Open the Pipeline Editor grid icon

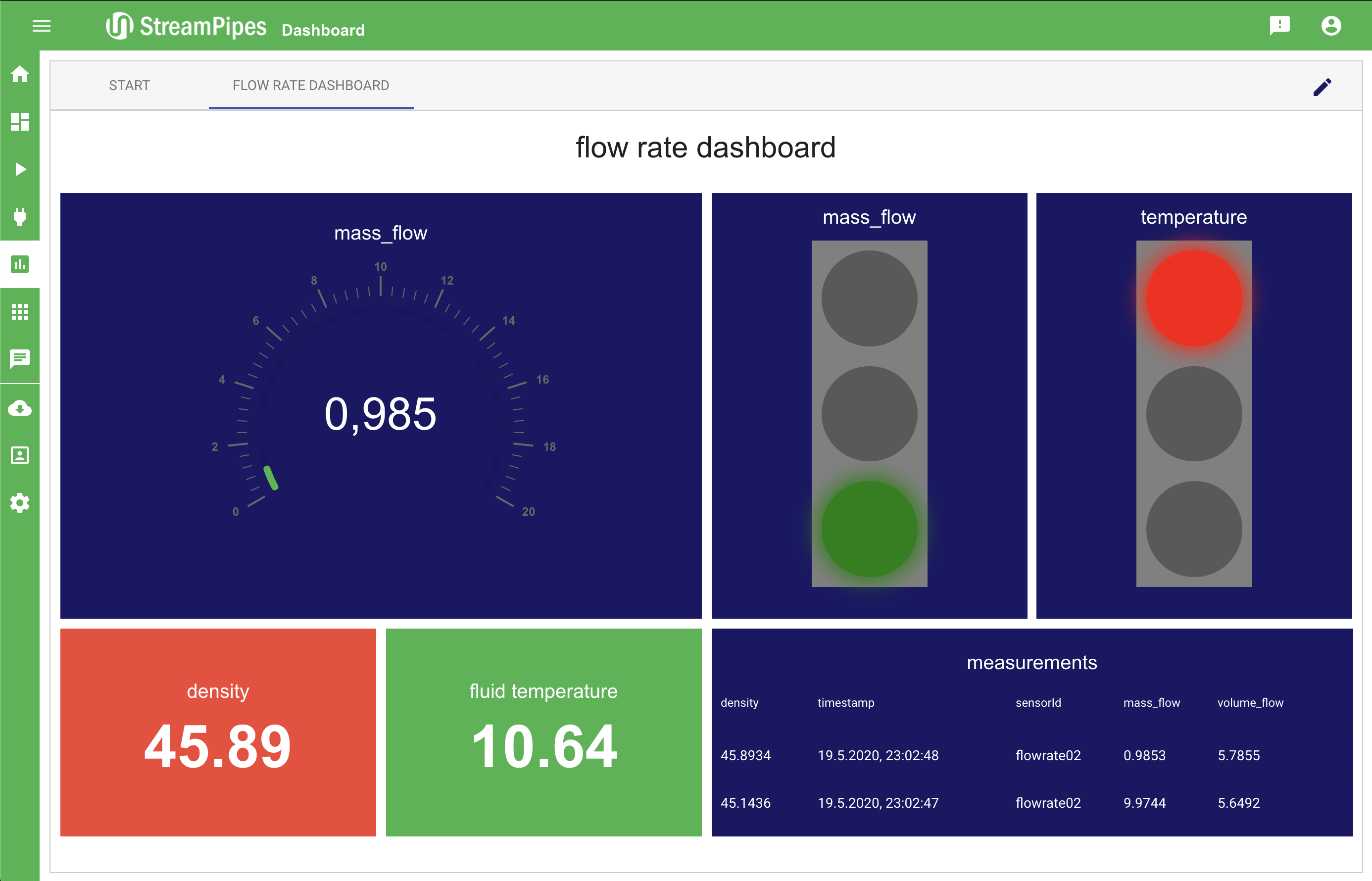click(20, 121)
